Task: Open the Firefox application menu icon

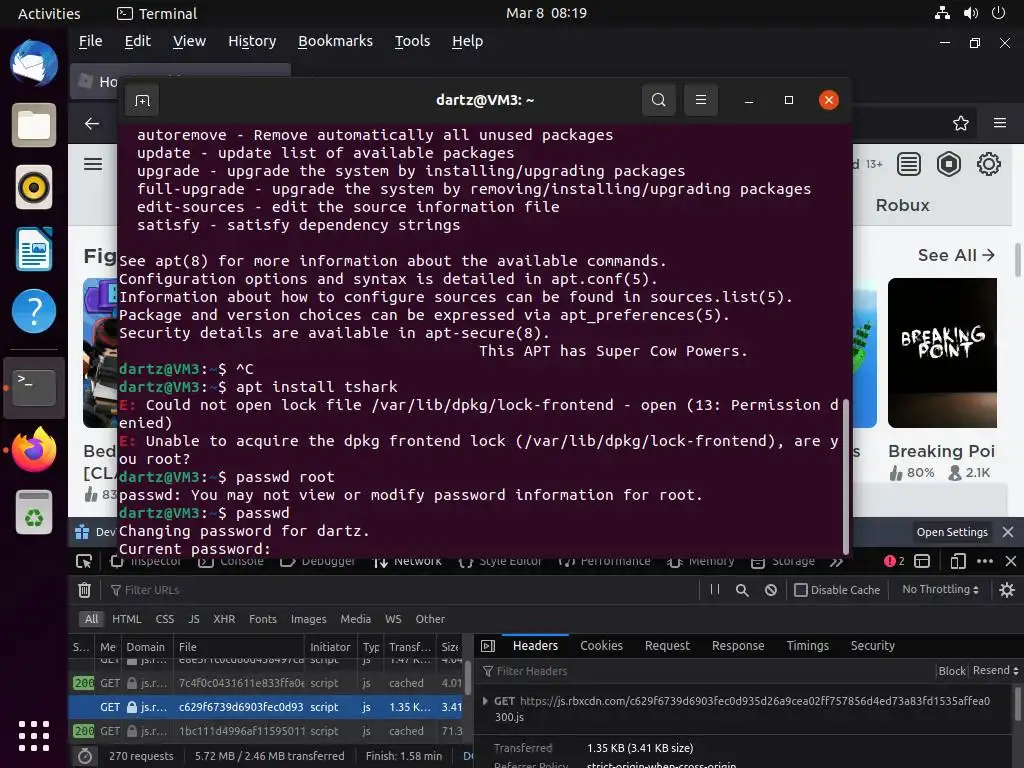Action: click(1000, 123)
